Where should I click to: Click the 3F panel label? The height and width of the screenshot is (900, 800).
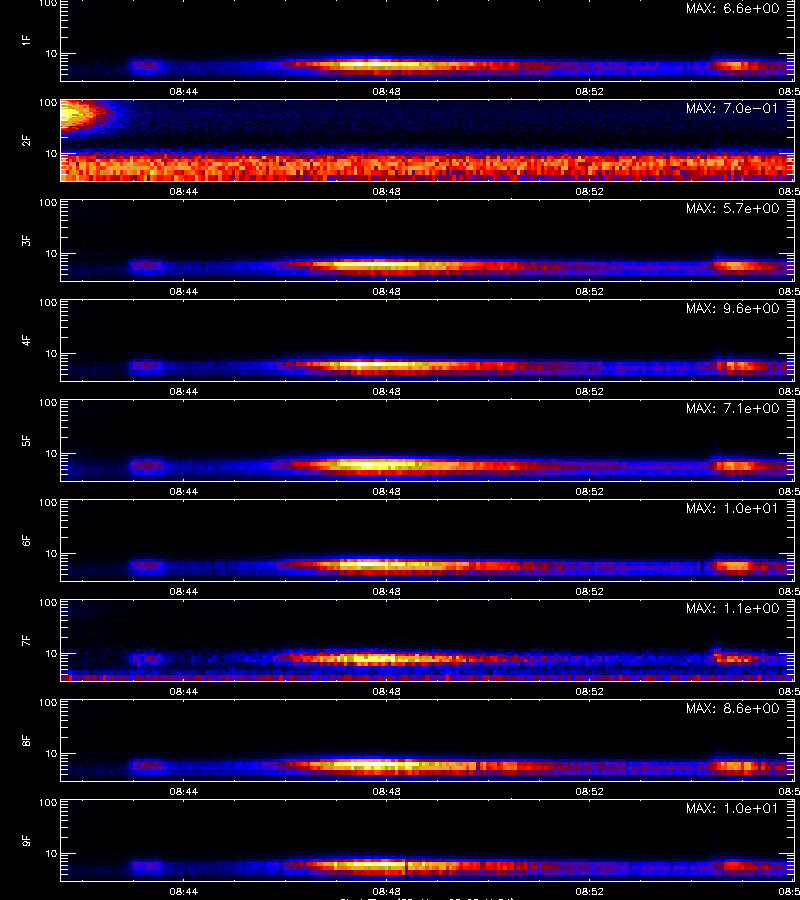click(x=26, y=240)
